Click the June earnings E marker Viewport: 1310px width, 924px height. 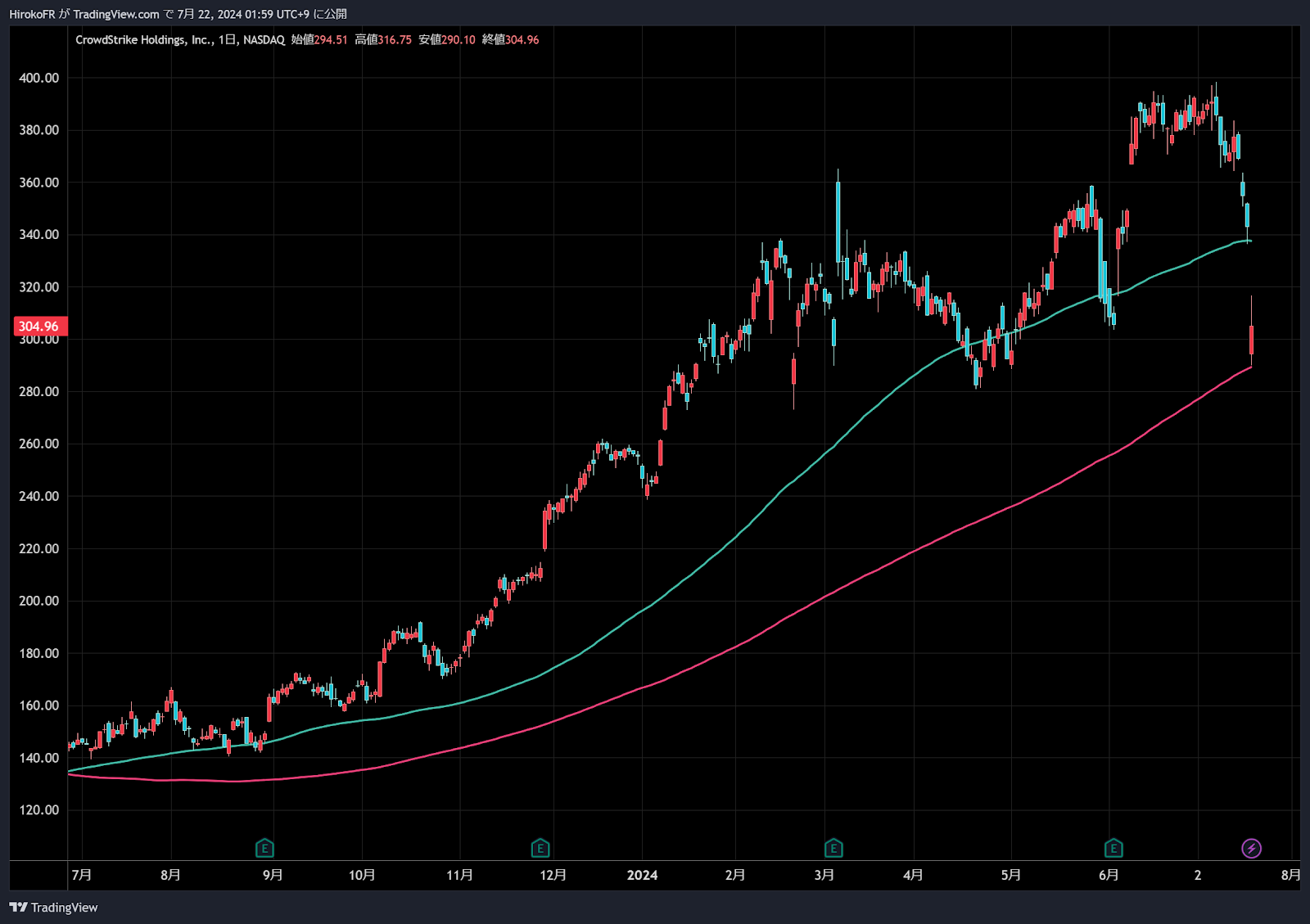point(1113,848)
